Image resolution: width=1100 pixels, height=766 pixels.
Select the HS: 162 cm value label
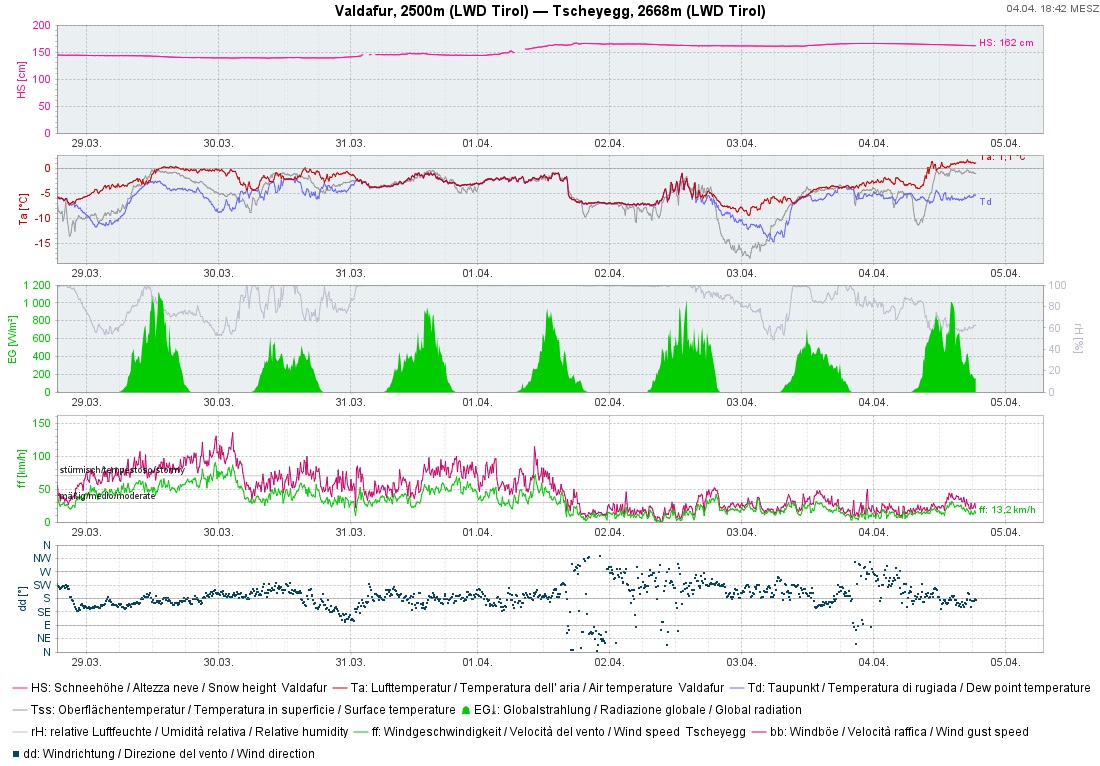(1005, 43)
